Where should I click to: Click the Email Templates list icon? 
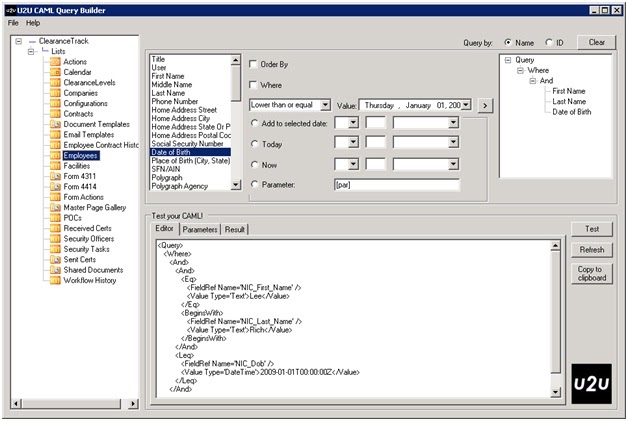[55, 135]
